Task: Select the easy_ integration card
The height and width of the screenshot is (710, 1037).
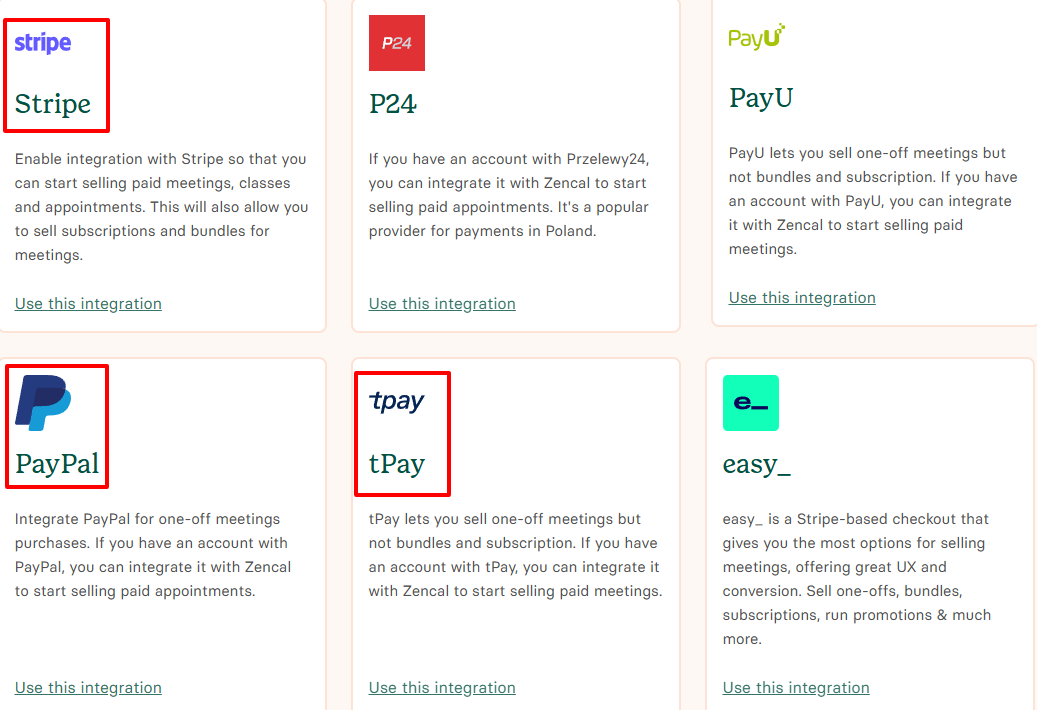Action: point(872,530)
